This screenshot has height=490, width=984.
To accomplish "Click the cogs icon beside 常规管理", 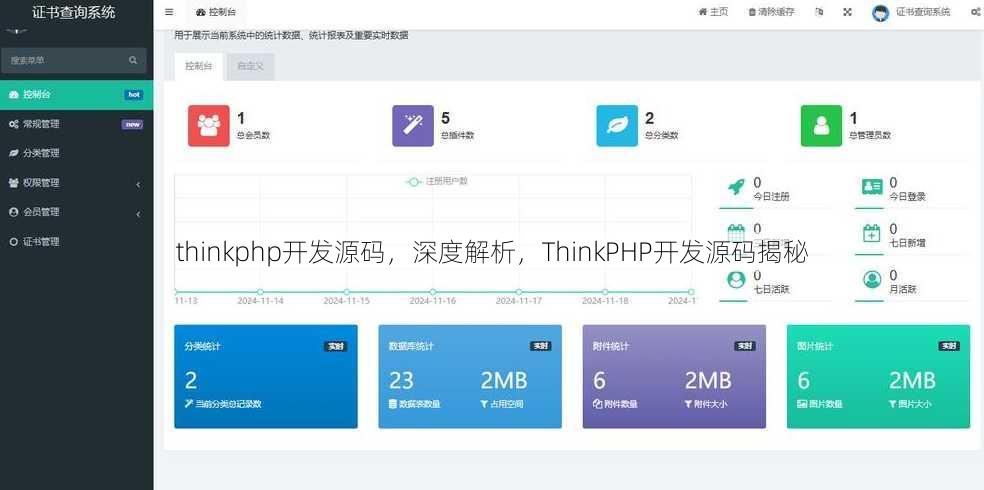I will [13, 124].
